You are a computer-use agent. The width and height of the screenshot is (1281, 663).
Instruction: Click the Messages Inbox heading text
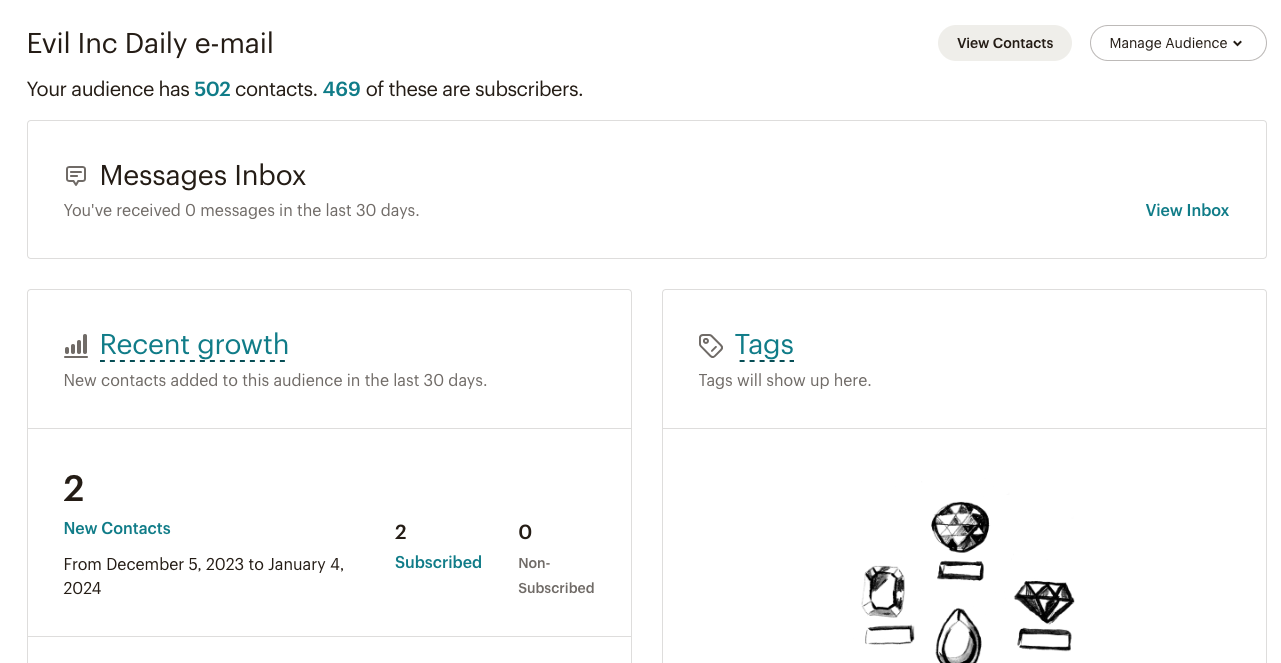tap(203, 176)
